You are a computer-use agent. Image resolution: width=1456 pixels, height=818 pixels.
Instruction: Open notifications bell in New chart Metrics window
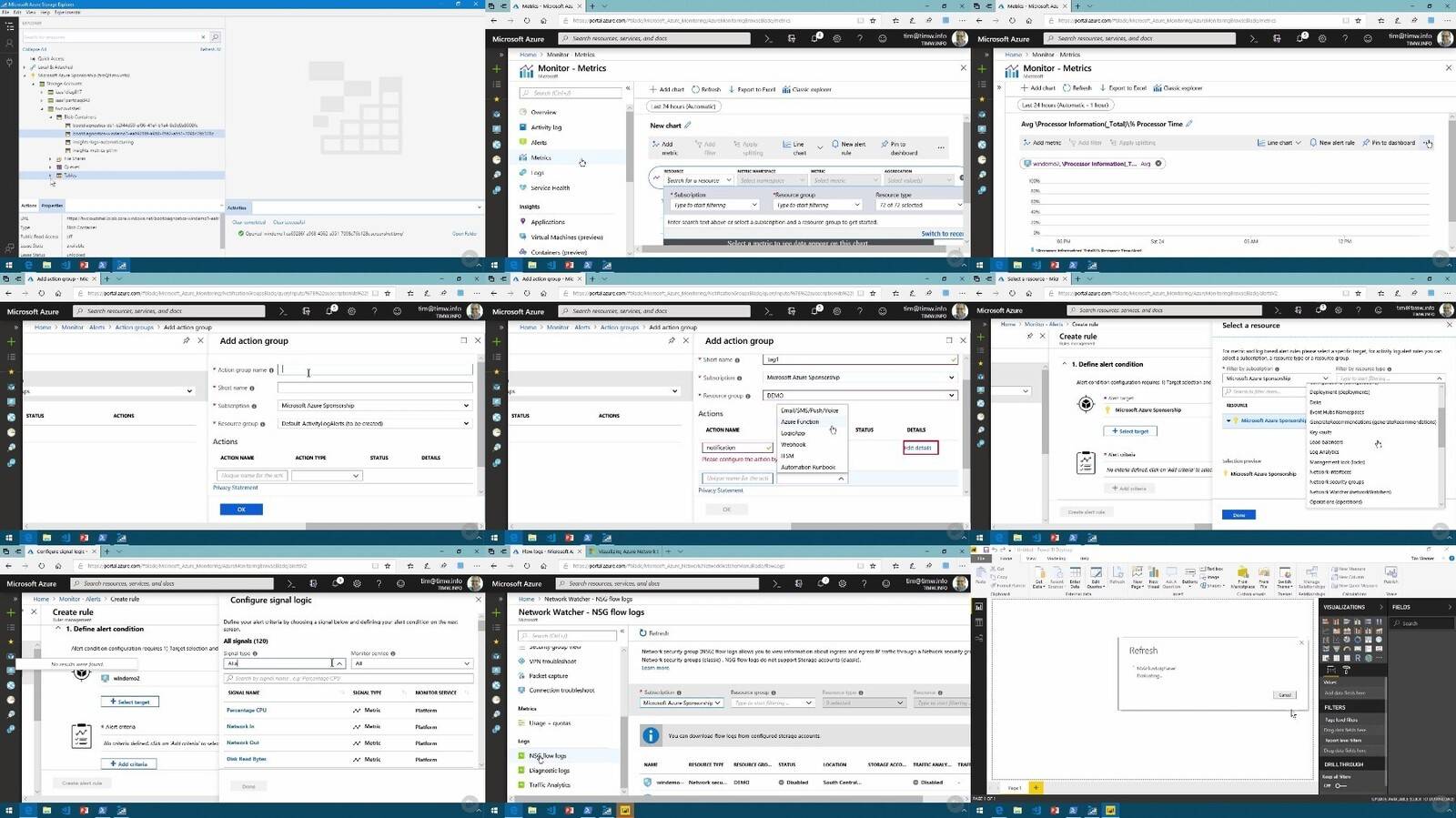pos(814,39)
